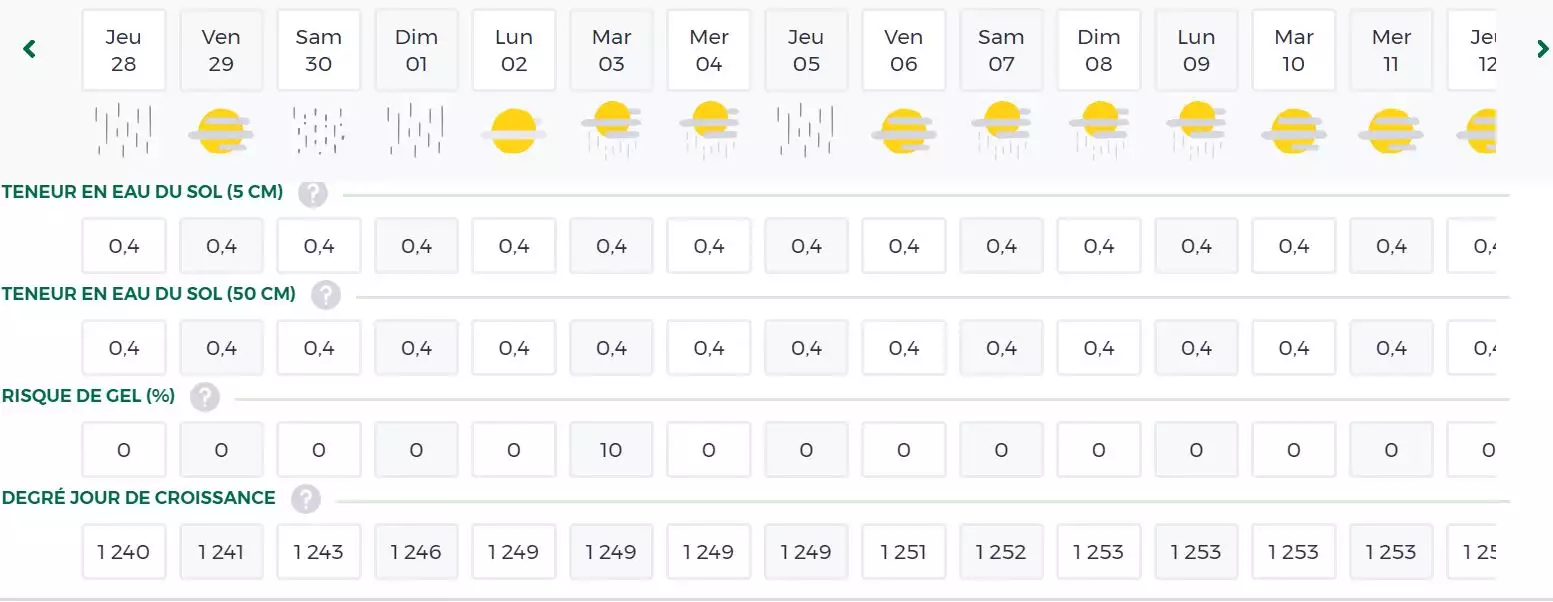
Task: Select the Jeu 05 day tab
Action: coord(806,51)
